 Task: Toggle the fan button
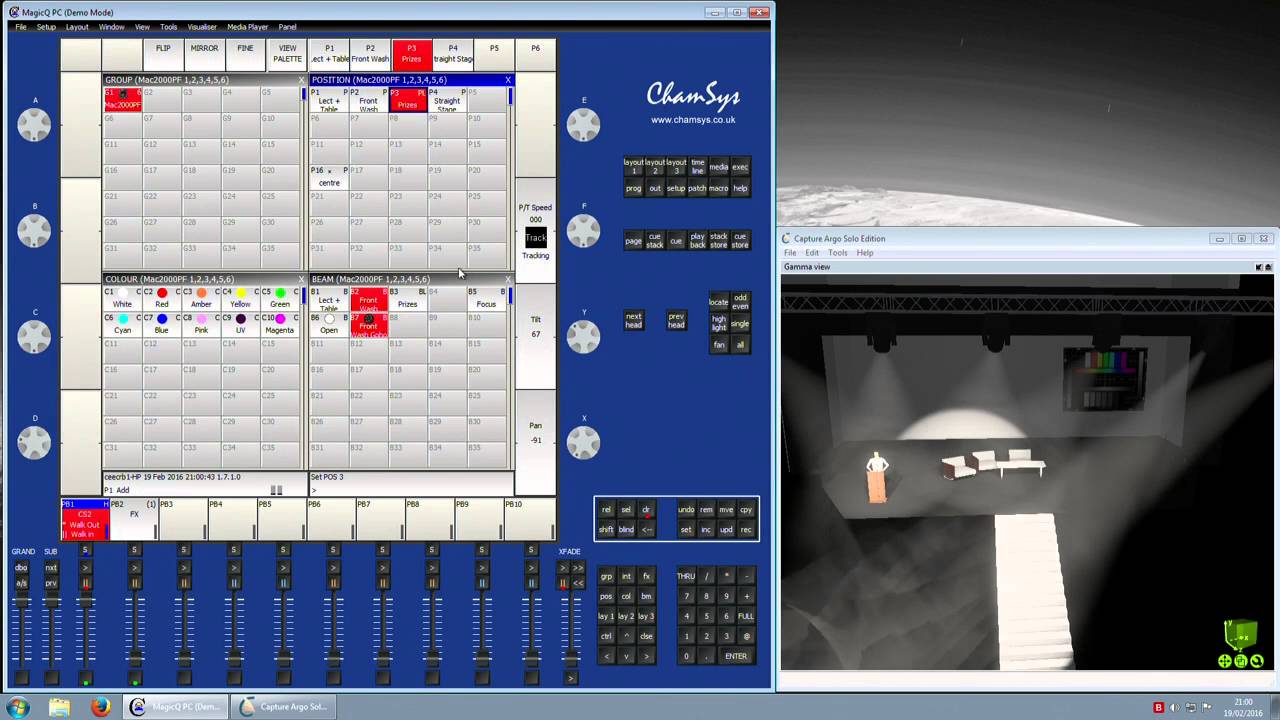718,345
